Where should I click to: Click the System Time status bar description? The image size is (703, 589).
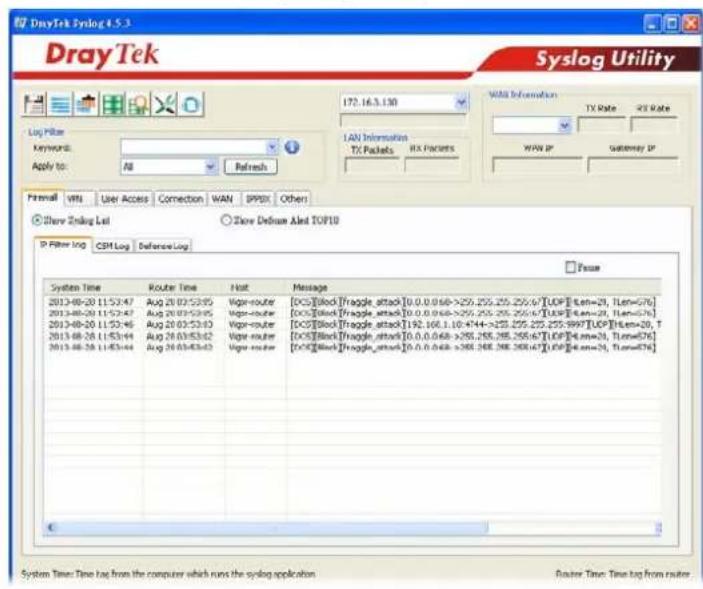tap(168, 574)
